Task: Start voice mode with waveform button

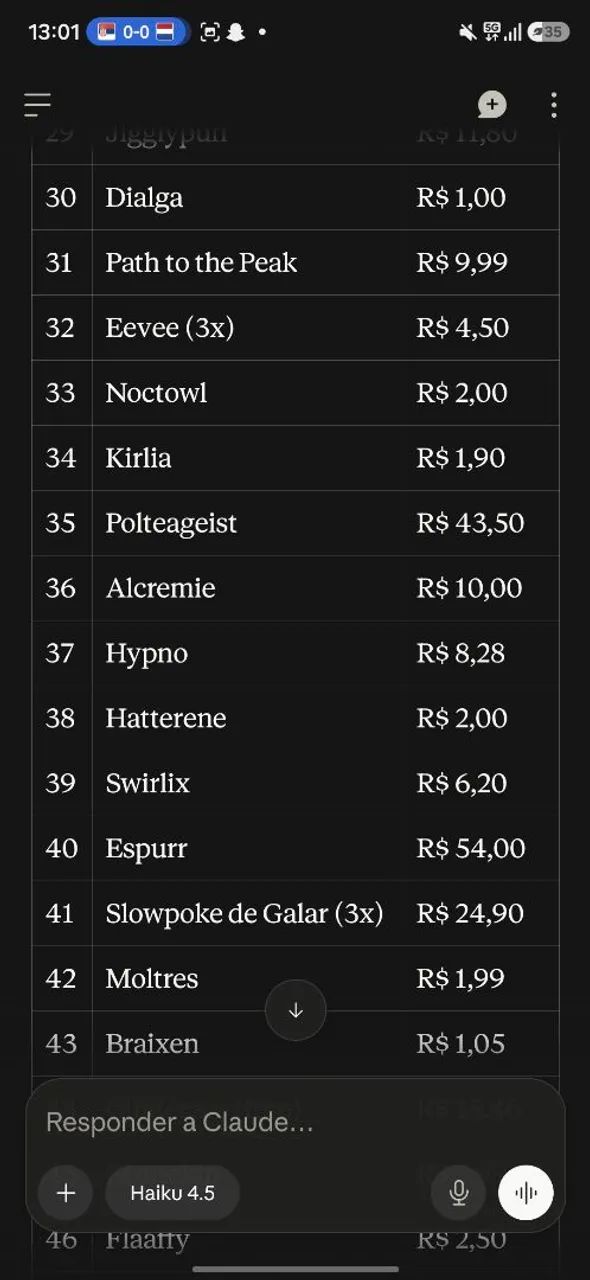Action: 526,1192
